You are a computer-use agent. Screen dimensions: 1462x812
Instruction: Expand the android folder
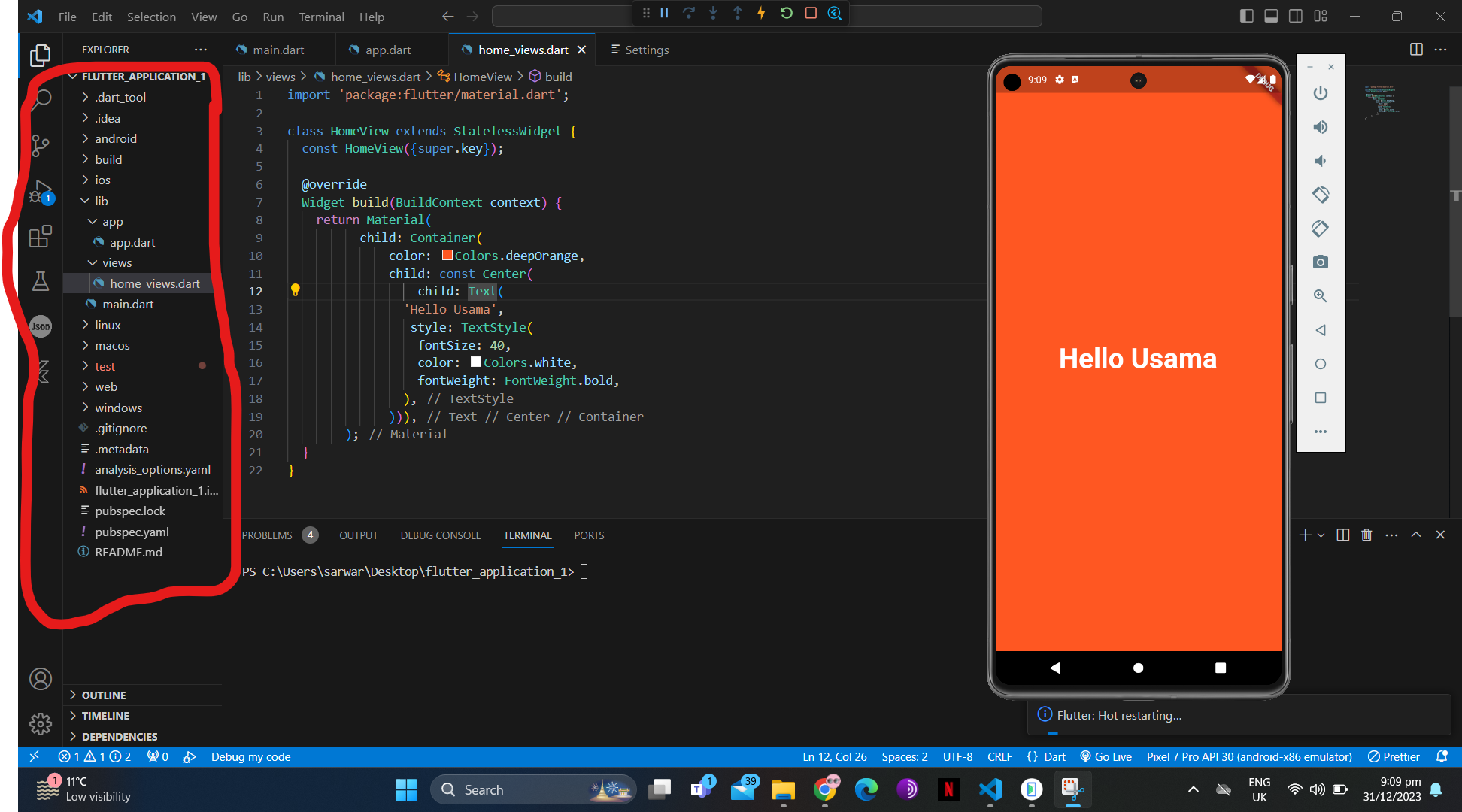[115, 138]
